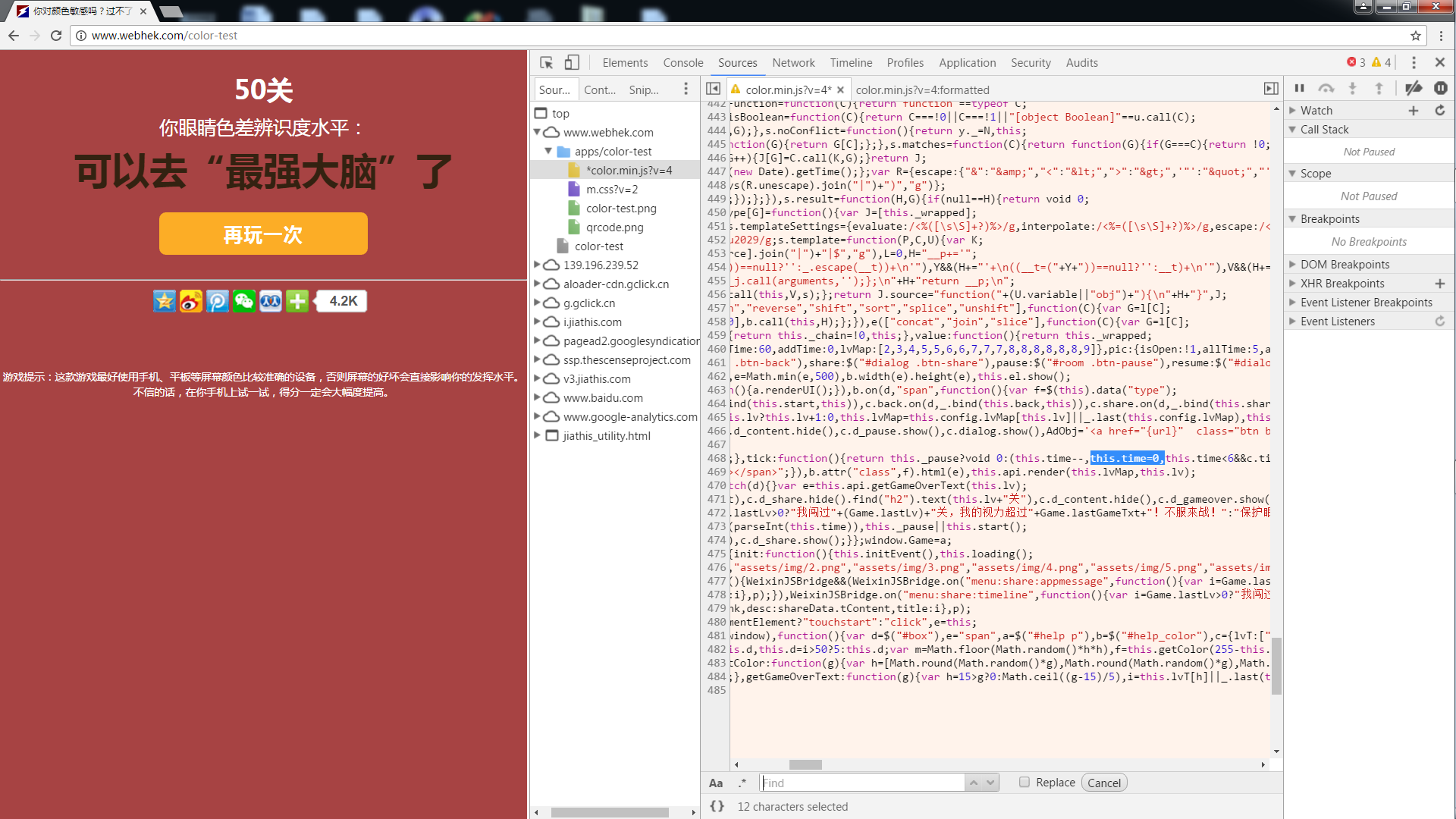
Task: Open the Timeline tab
Action: [x=851, y=63]
